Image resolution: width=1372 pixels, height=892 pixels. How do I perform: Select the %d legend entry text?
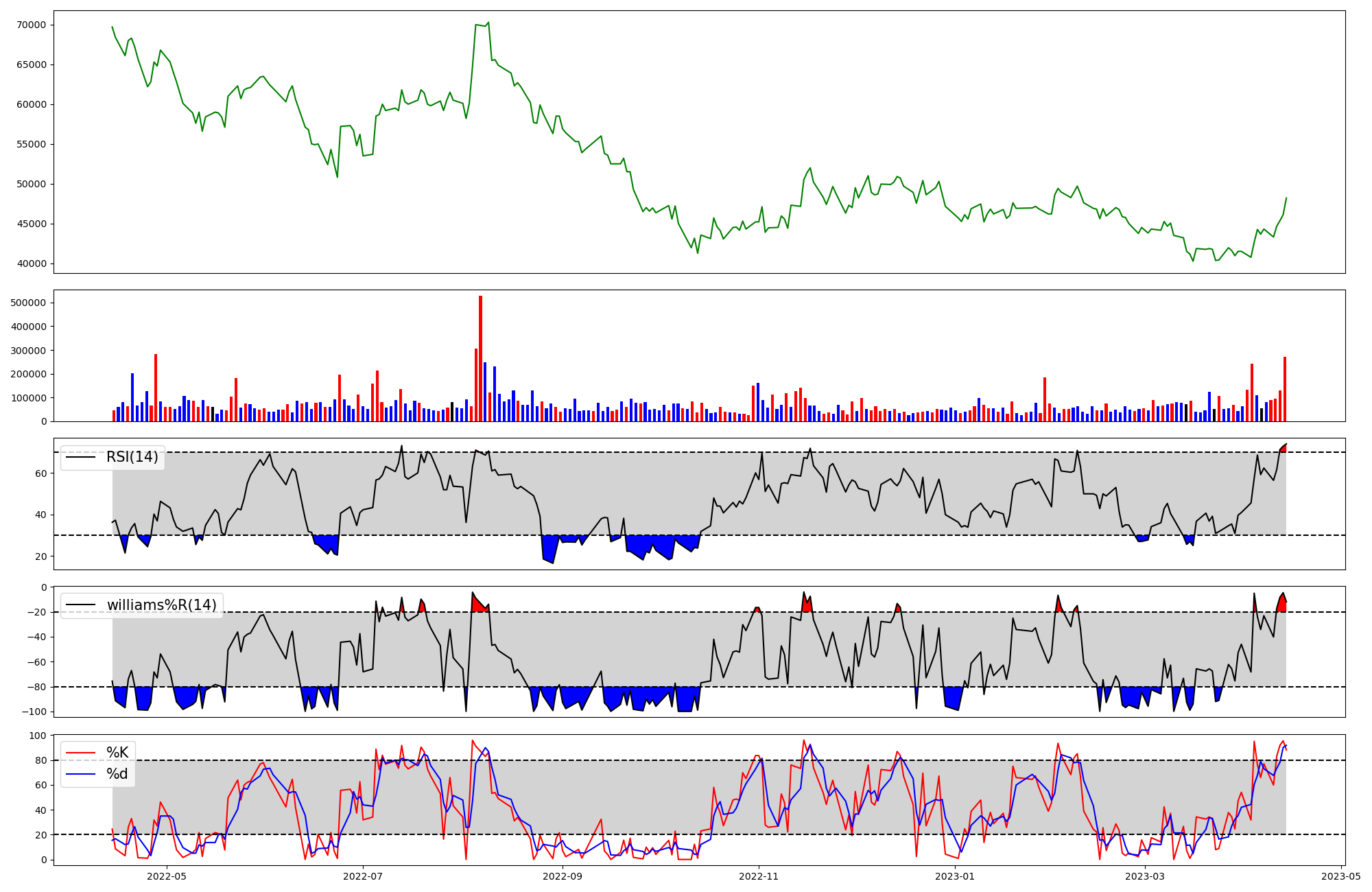tap(117, 774)
